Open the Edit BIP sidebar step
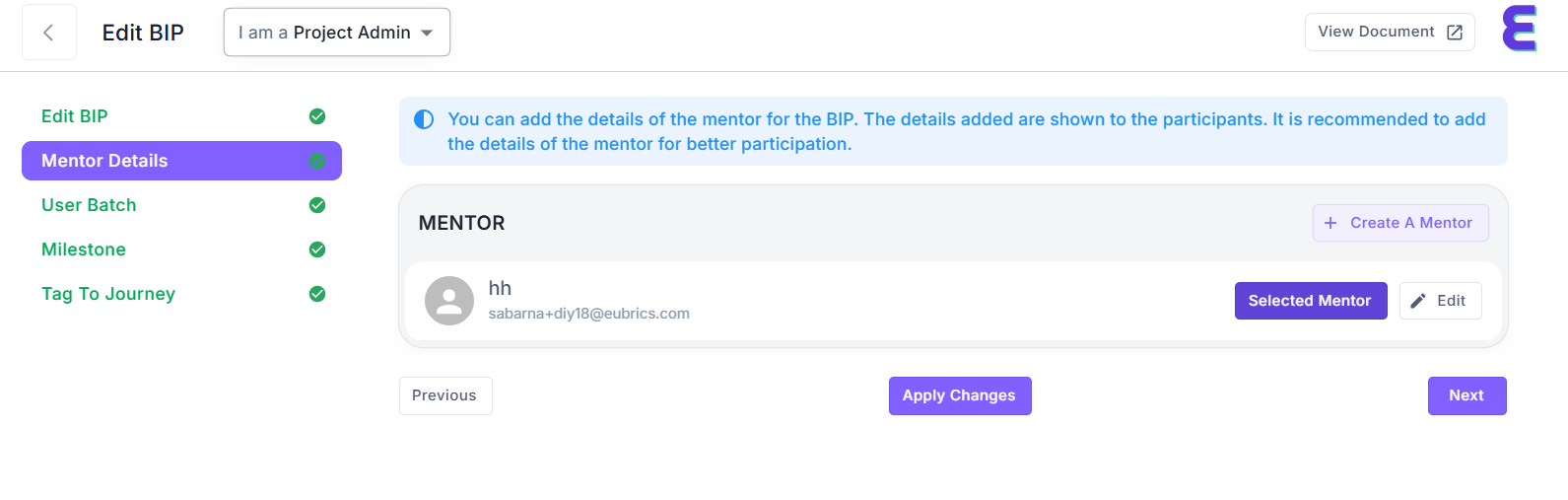This screenshot has width=1568, height=500. click(75, 116)
